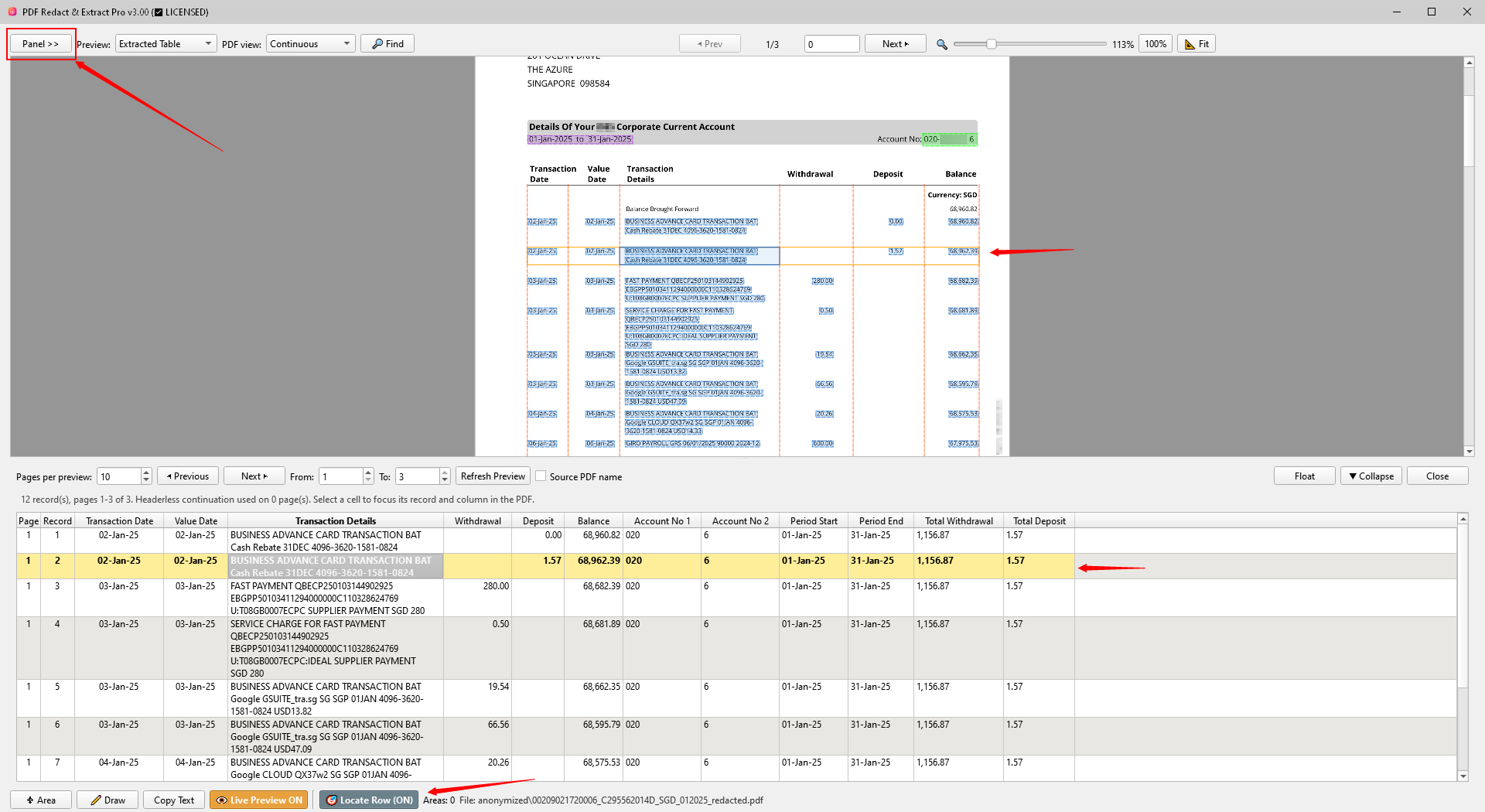Image resolution: width=1485 pixels, height=812 pixels.
Task: Click Previous in preview pagination
Action: point(188,476)
